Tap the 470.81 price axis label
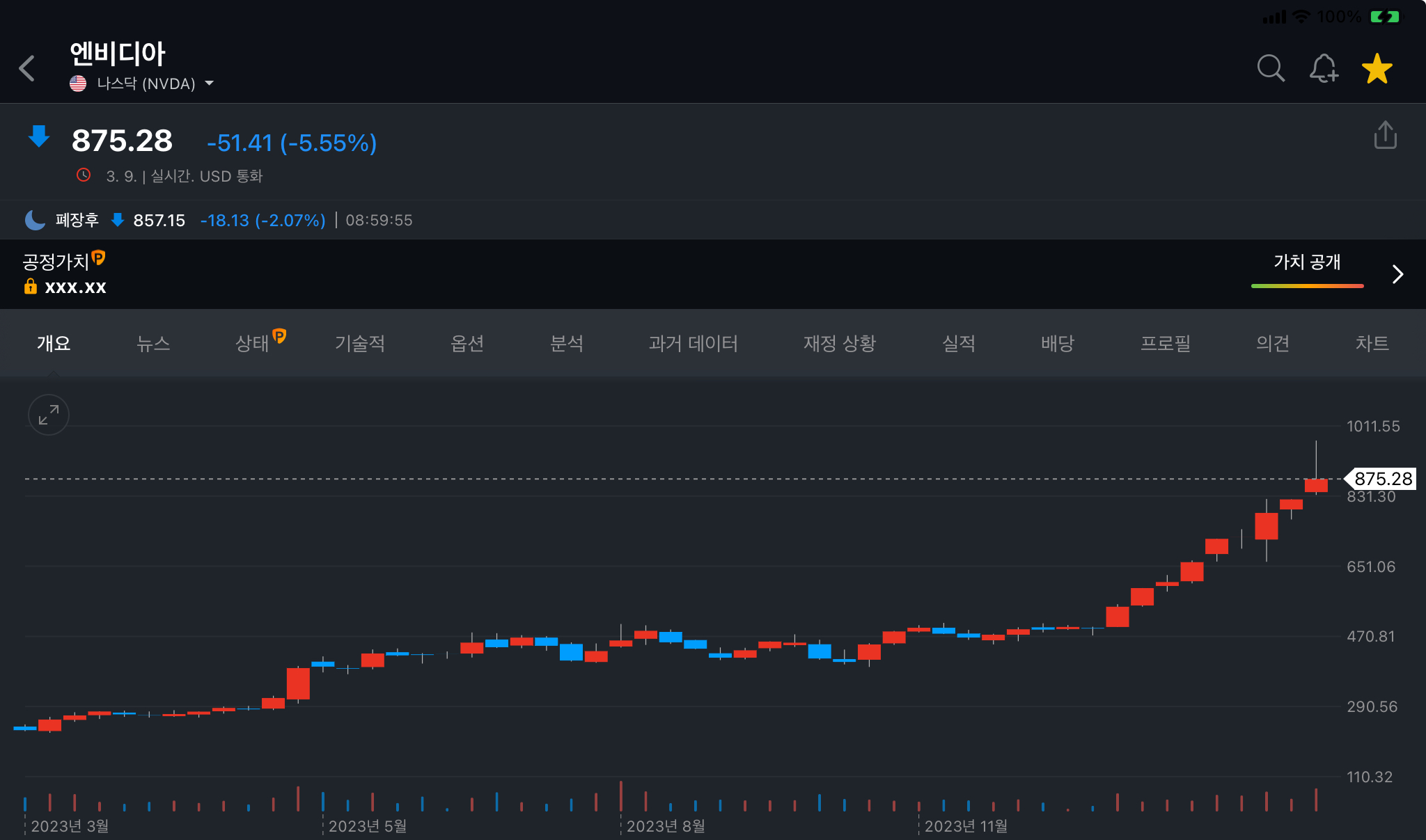1426x840 pixels. pos(1371,636)
